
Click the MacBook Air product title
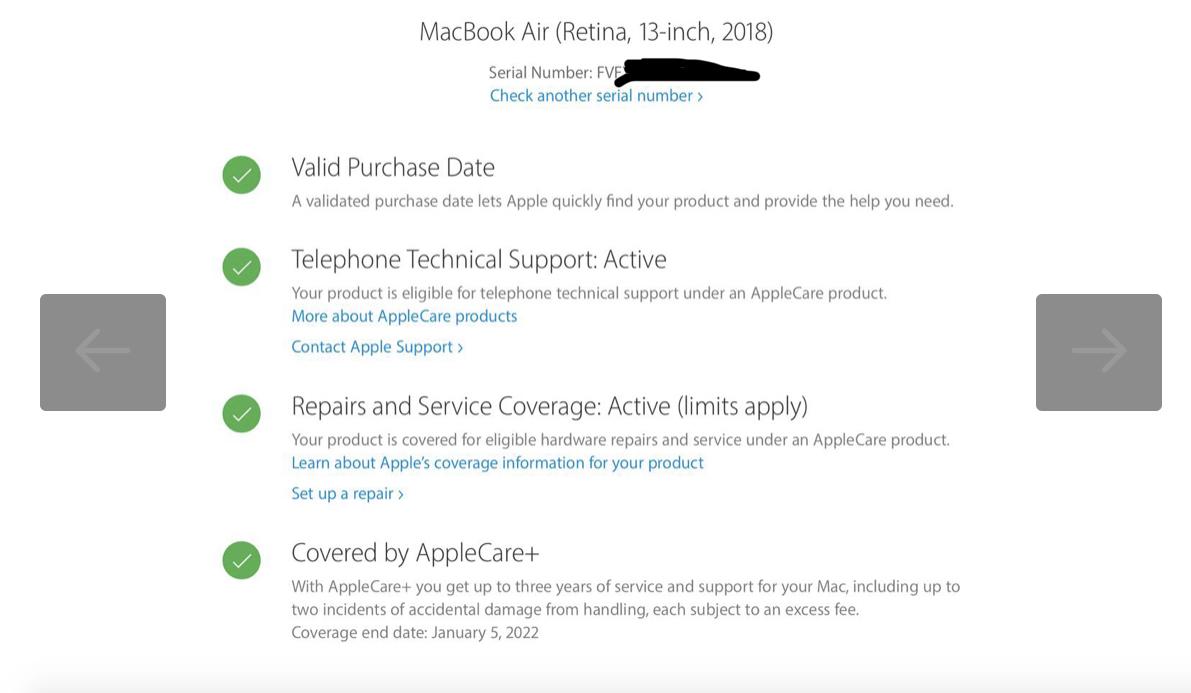click(596, 31)
